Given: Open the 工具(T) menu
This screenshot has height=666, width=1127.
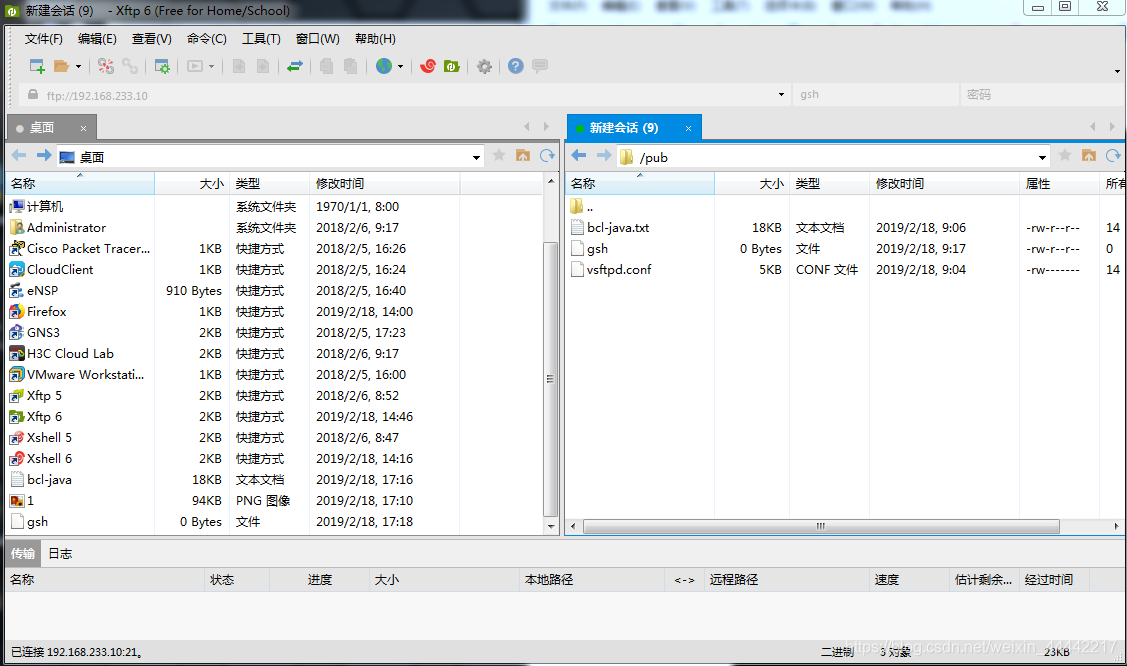Looking at the screenshot, I should tap(261, 39).
